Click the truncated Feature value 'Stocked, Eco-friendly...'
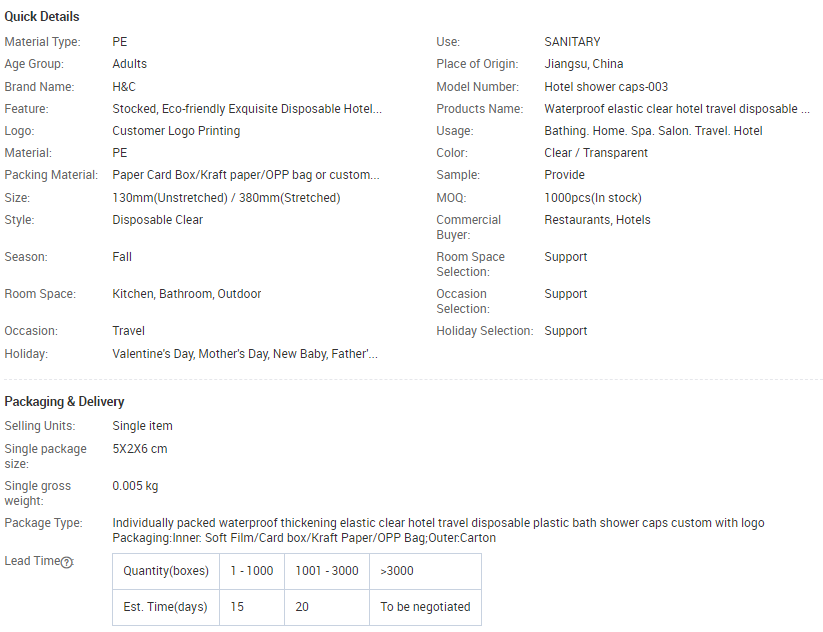Screen dimensions: 823x632 (247, 109)
